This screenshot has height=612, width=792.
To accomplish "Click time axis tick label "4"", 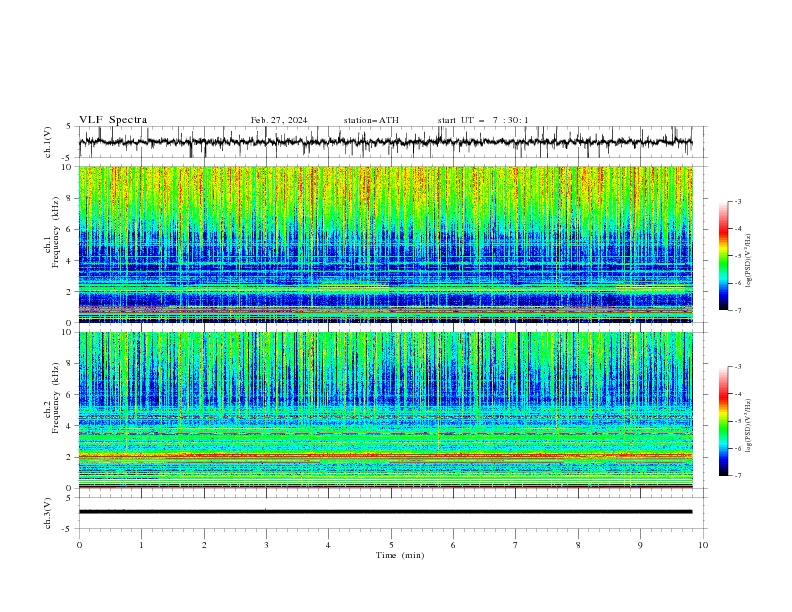I will (x=329, y=545).
